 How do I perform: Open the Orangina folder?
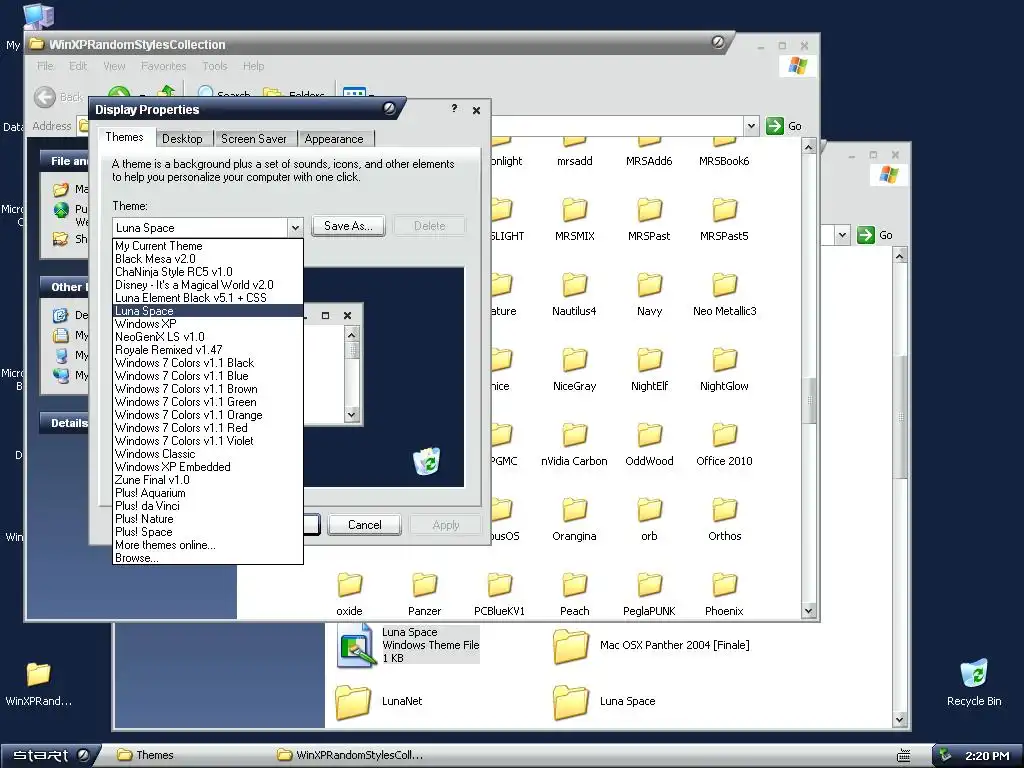point(575,511)
